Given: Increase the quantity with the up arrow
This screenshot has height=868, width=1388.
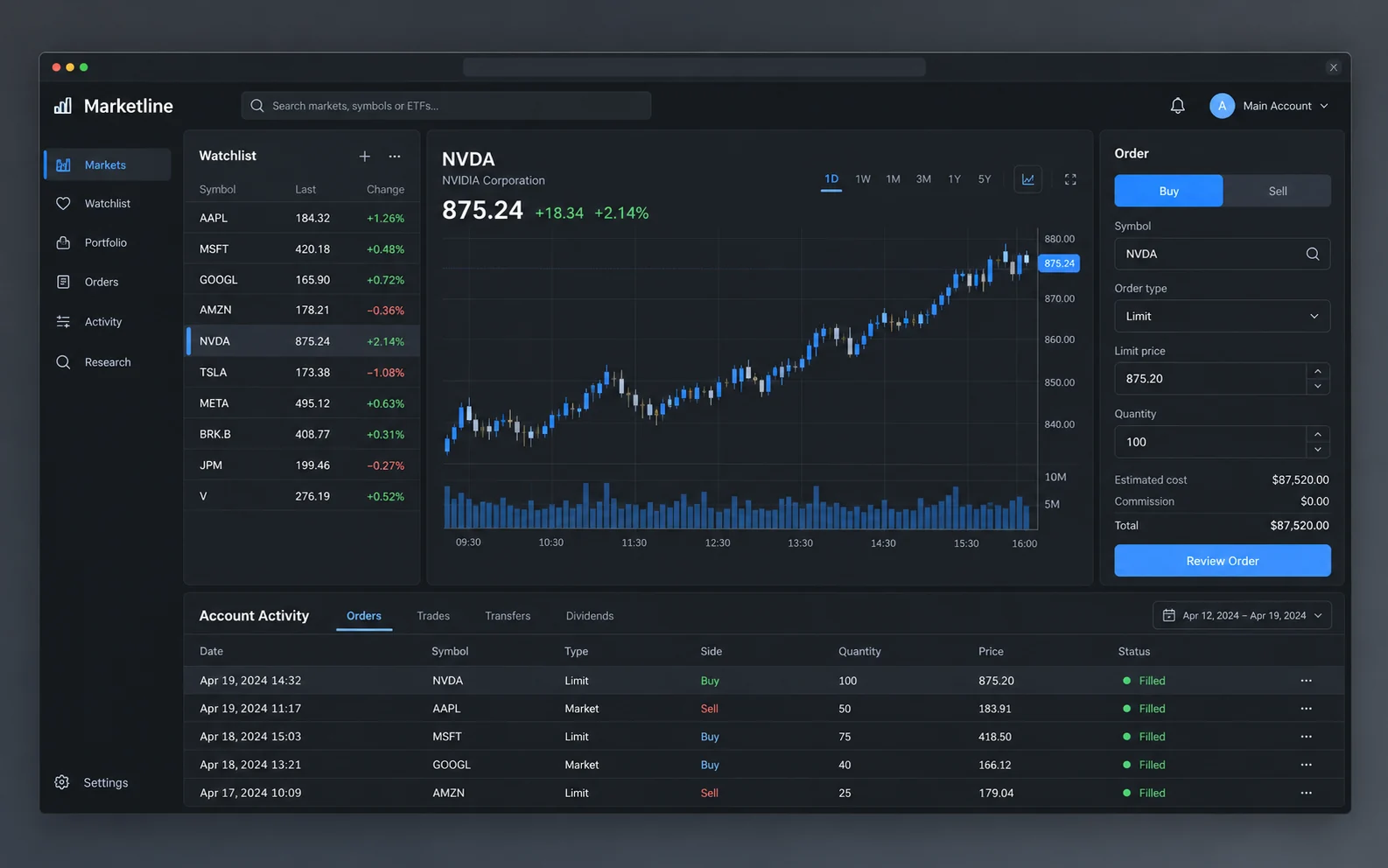Looking at the screenshot, I should click(1318, 434).
